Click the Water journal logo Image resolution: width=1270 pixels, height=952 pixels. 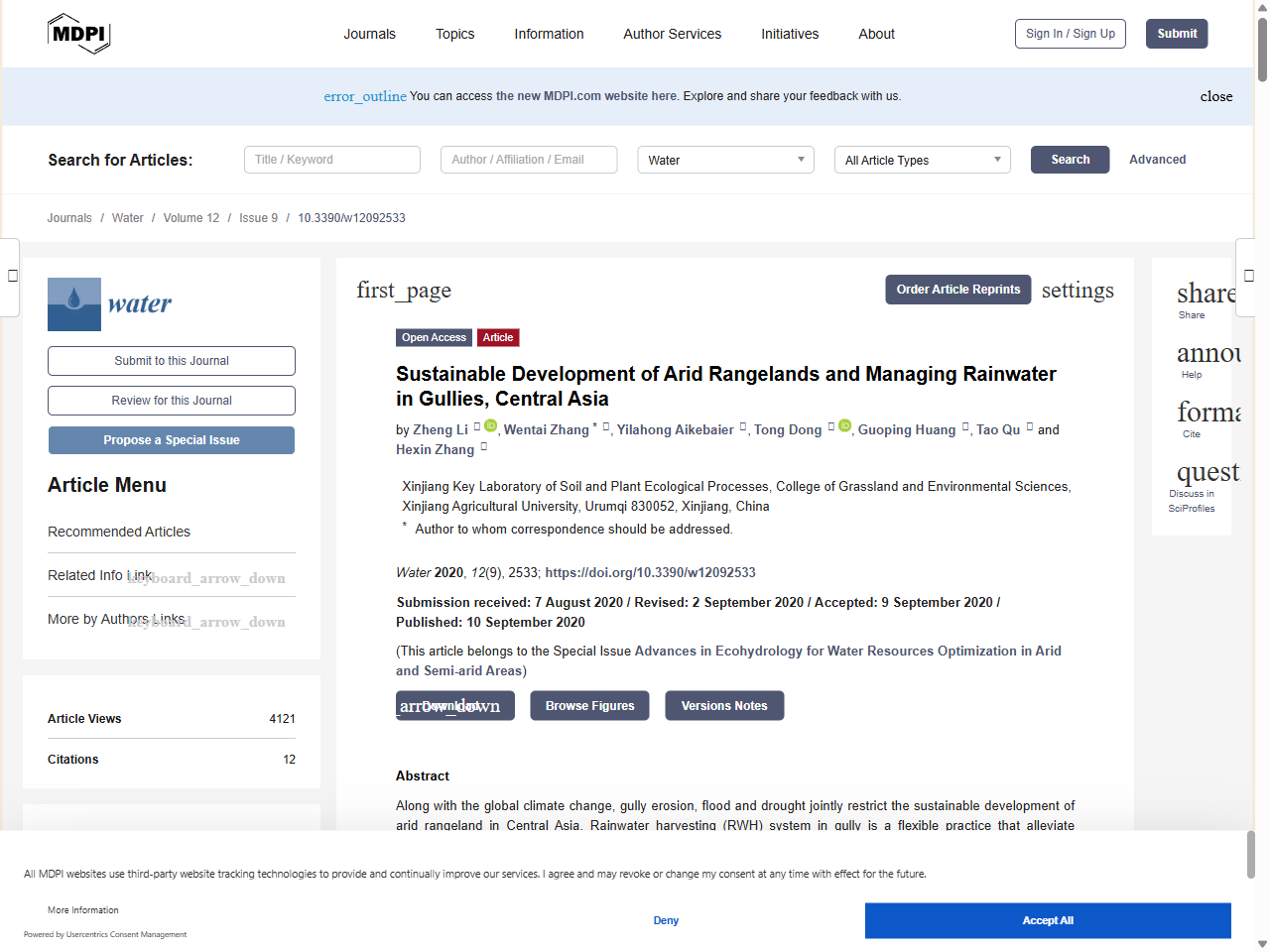tap(110, 303)
